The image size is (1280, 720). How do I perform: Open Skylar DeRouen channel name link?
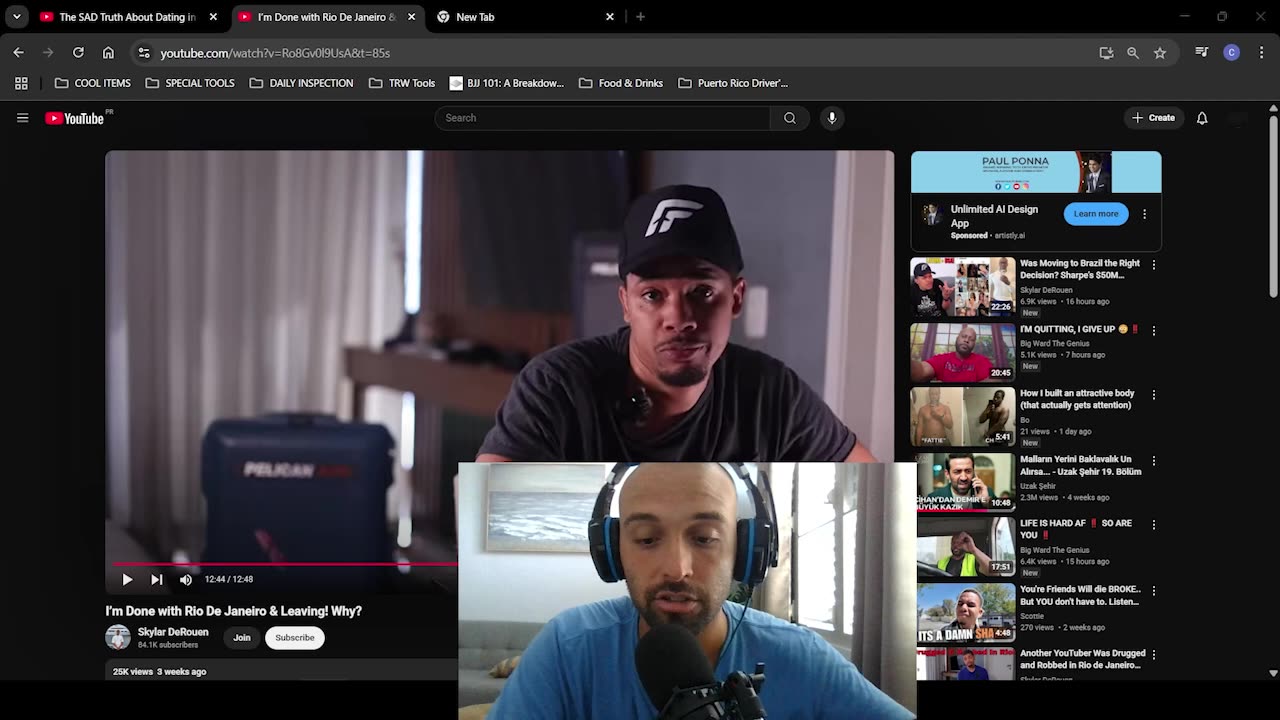coord(173,632)
